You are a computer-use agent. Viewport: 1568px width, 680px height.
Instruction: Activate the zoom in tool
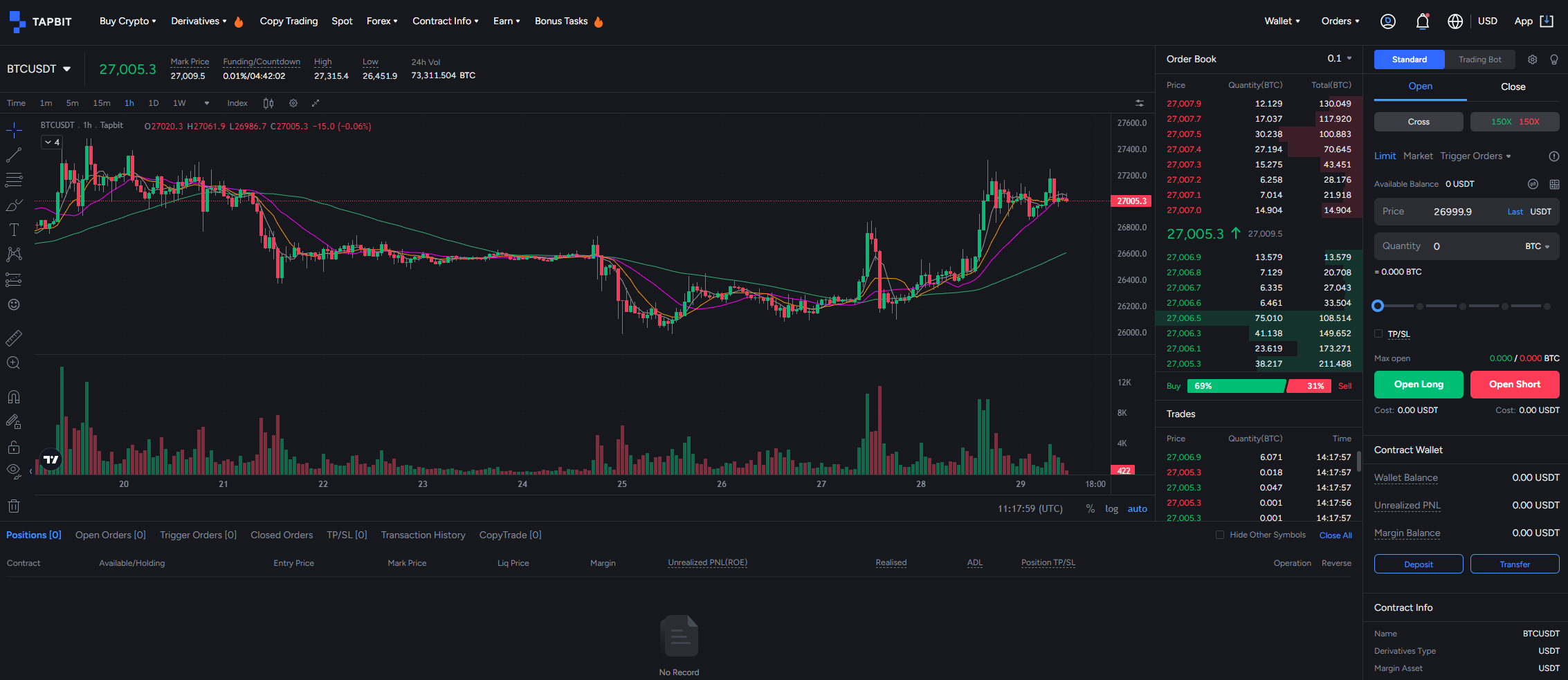pyautogui.click(x=14, y=362)
